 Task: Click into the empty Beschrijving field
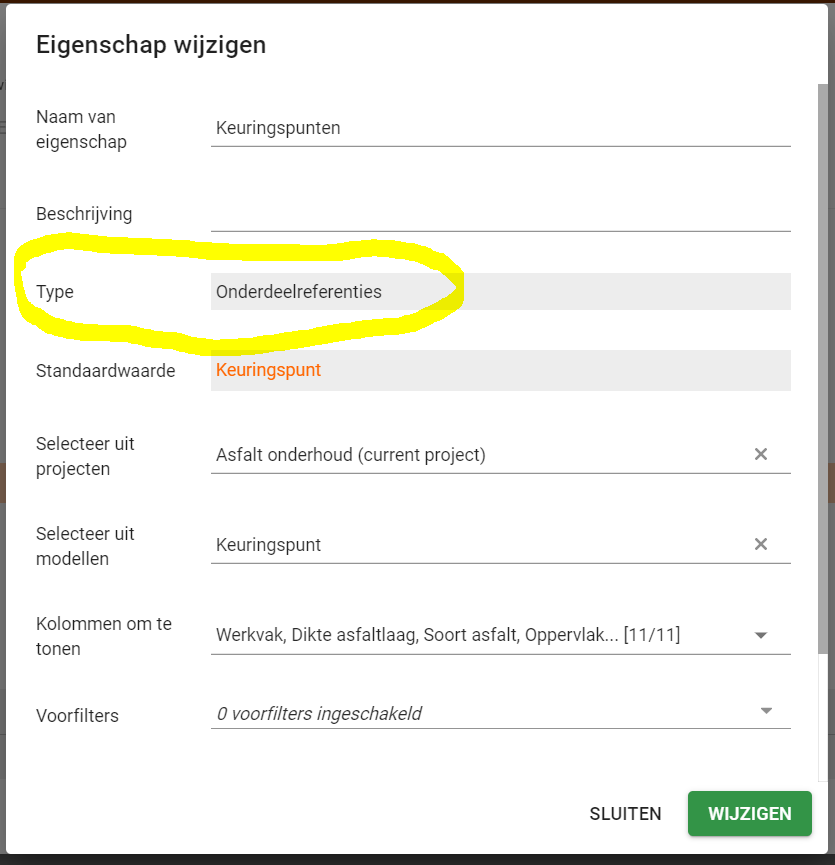pyautogui.click(x=500, y=213)
